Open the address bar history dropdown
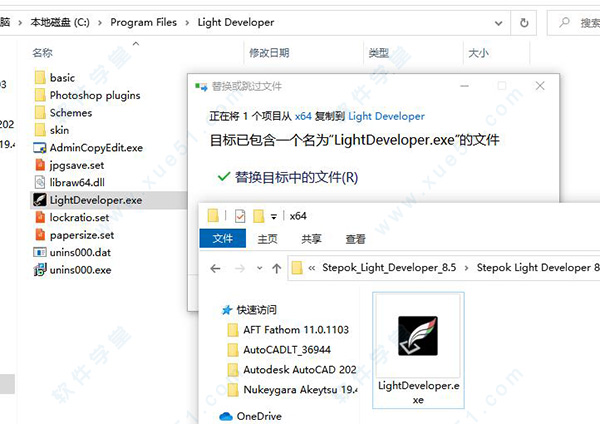 [498, 23]
